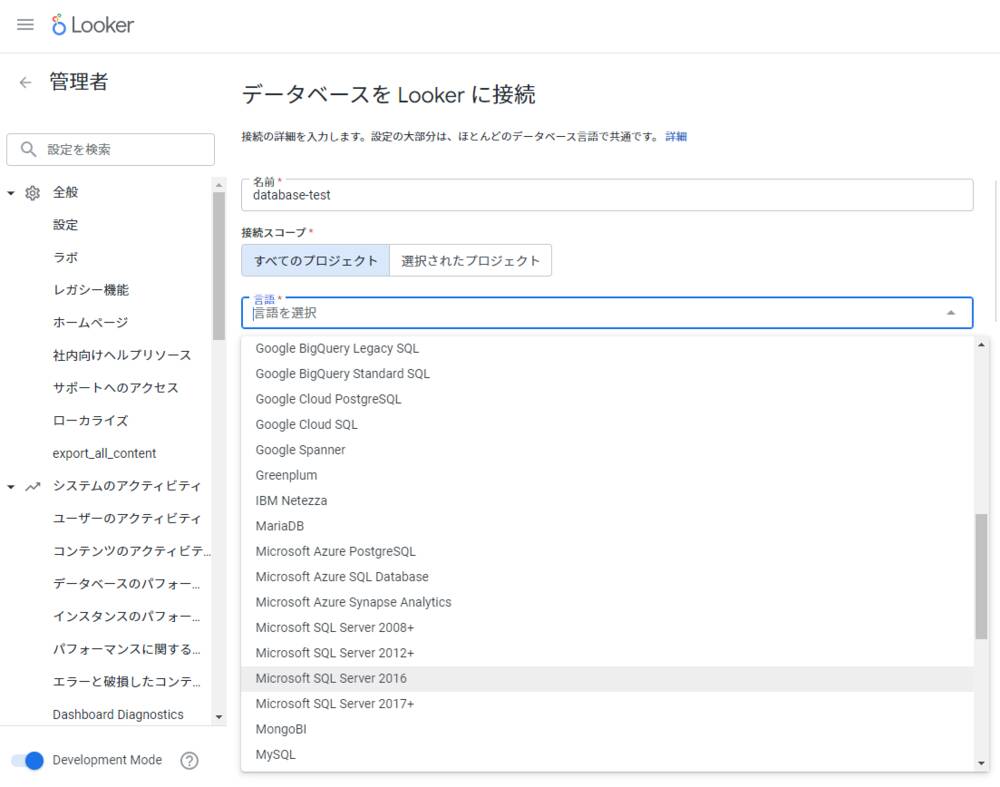Select すべてのプロジェクト scope option
1000x787 pixels.
pyautogui.click(x=315, y=261)
